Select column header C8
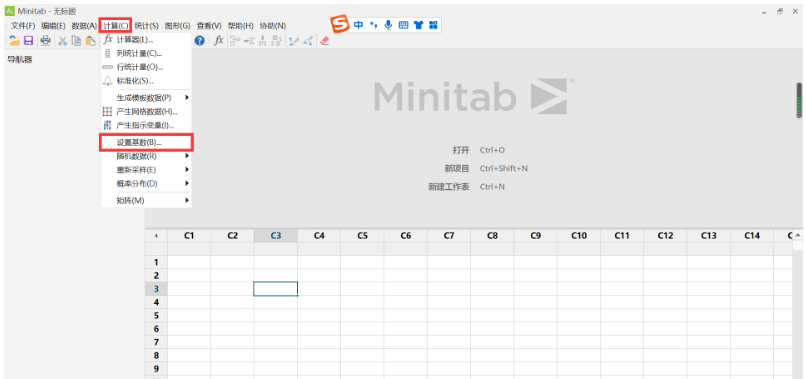 492,236
